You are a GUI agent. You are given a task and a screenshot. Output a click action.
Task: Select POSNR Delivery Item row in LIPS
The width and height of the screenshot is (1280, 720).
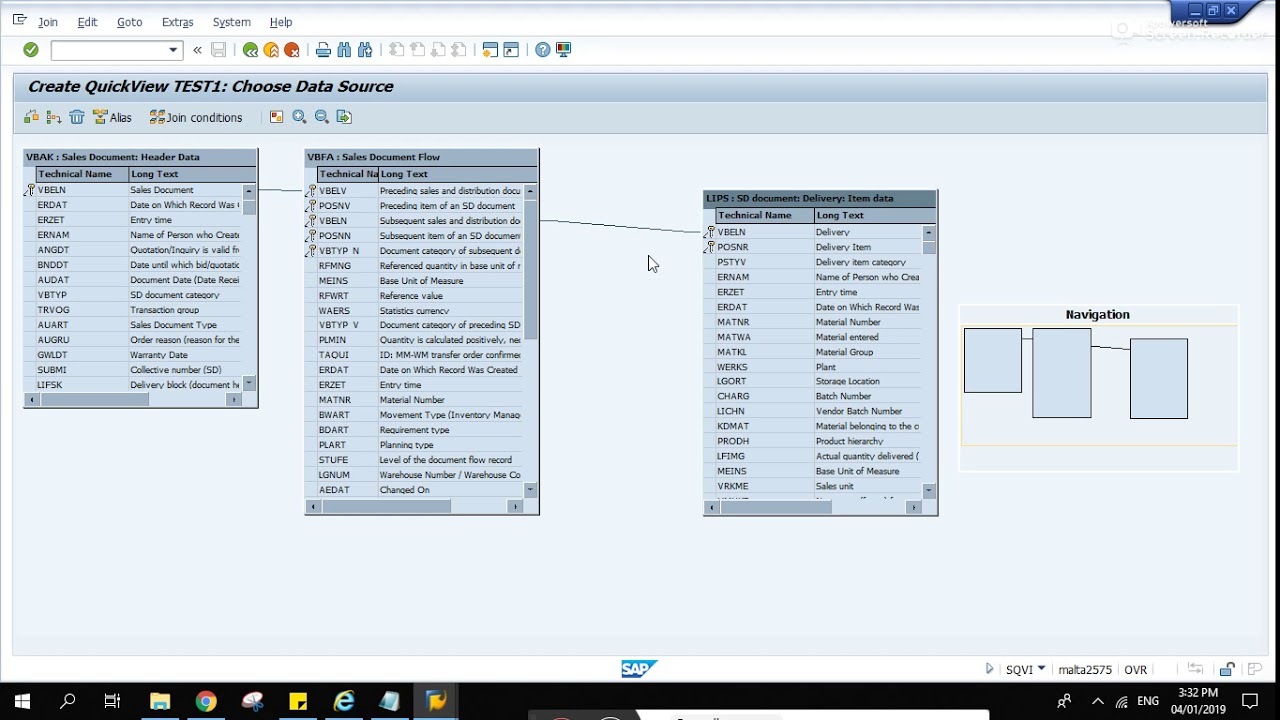click(x=813, y=247)
